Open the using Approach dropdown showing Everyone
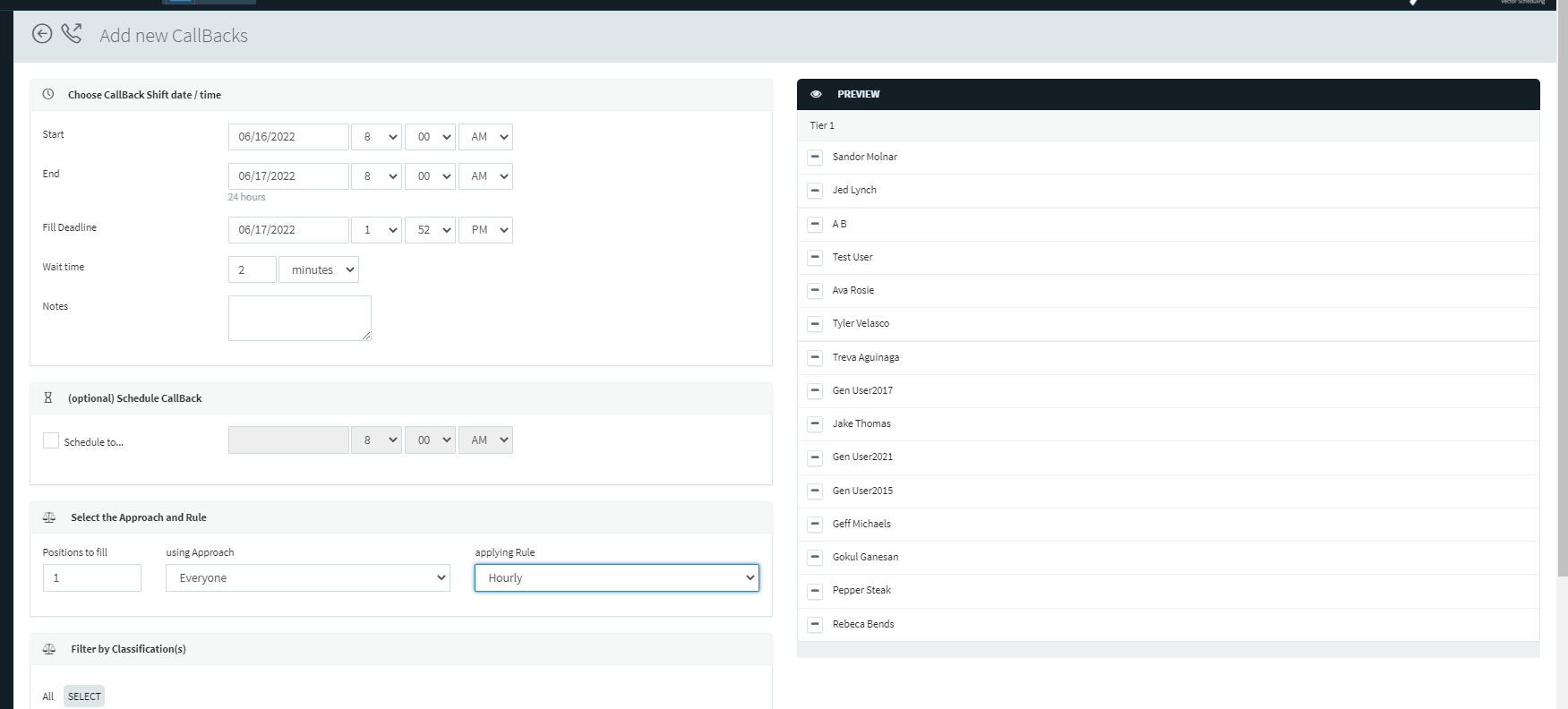The image size is (1568, 709). tap(308, 577)
